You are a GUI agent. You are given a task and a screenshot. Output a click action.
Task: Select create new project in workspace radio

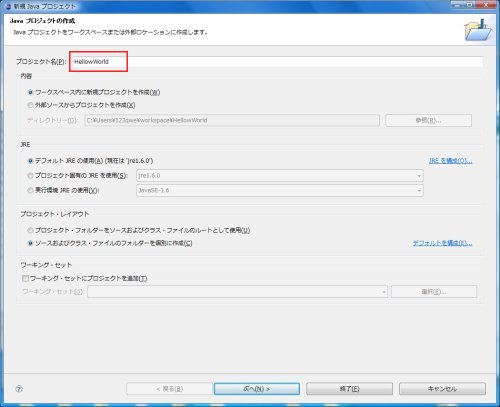pyautogui.click(x=30, y=92)
